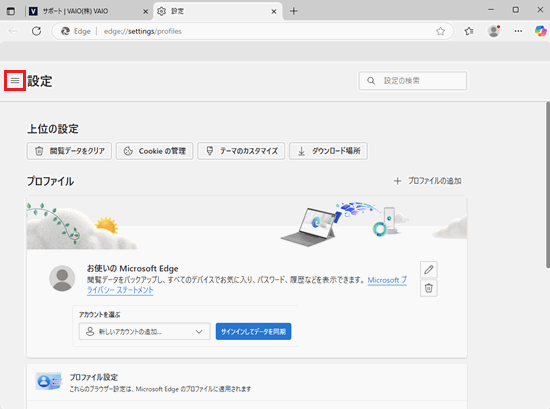Close the VAIO support tab
The height and width of the screenshot is (409, 550).
click(x=145, y=12)
